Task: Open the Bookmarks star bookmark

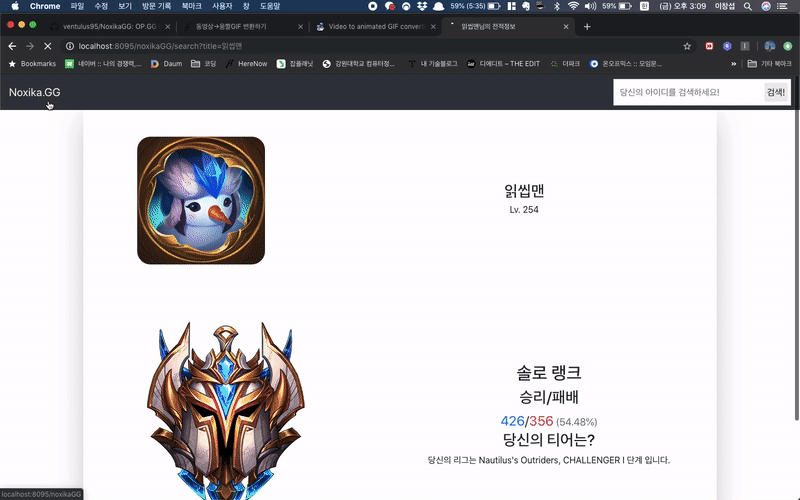Action: [32, 64]
